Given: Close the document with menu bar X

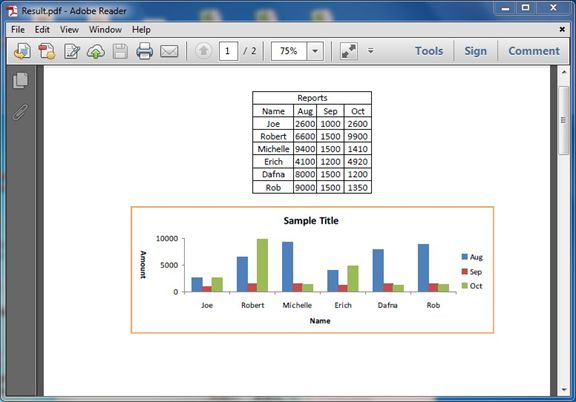Looking at the screenshot, I should tap(562, 29).
